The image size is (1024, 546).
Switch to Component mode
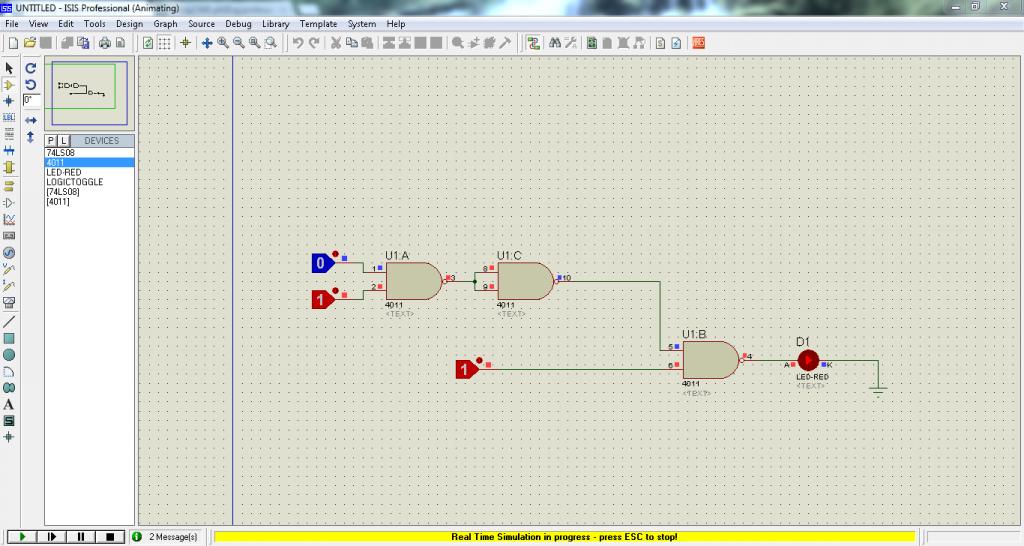click(9, 85)
